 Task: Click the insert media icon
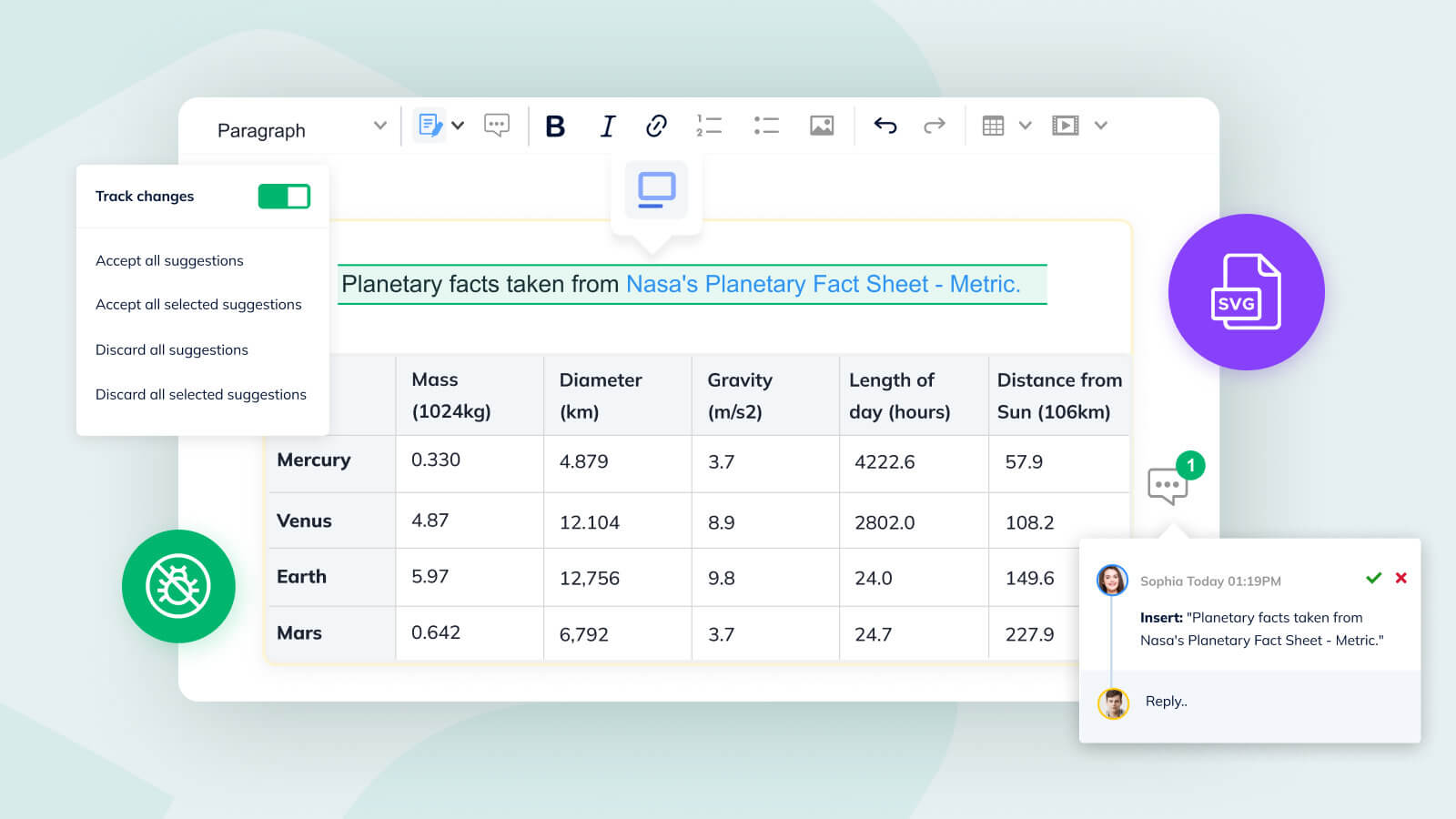[x=1066, y=126]
